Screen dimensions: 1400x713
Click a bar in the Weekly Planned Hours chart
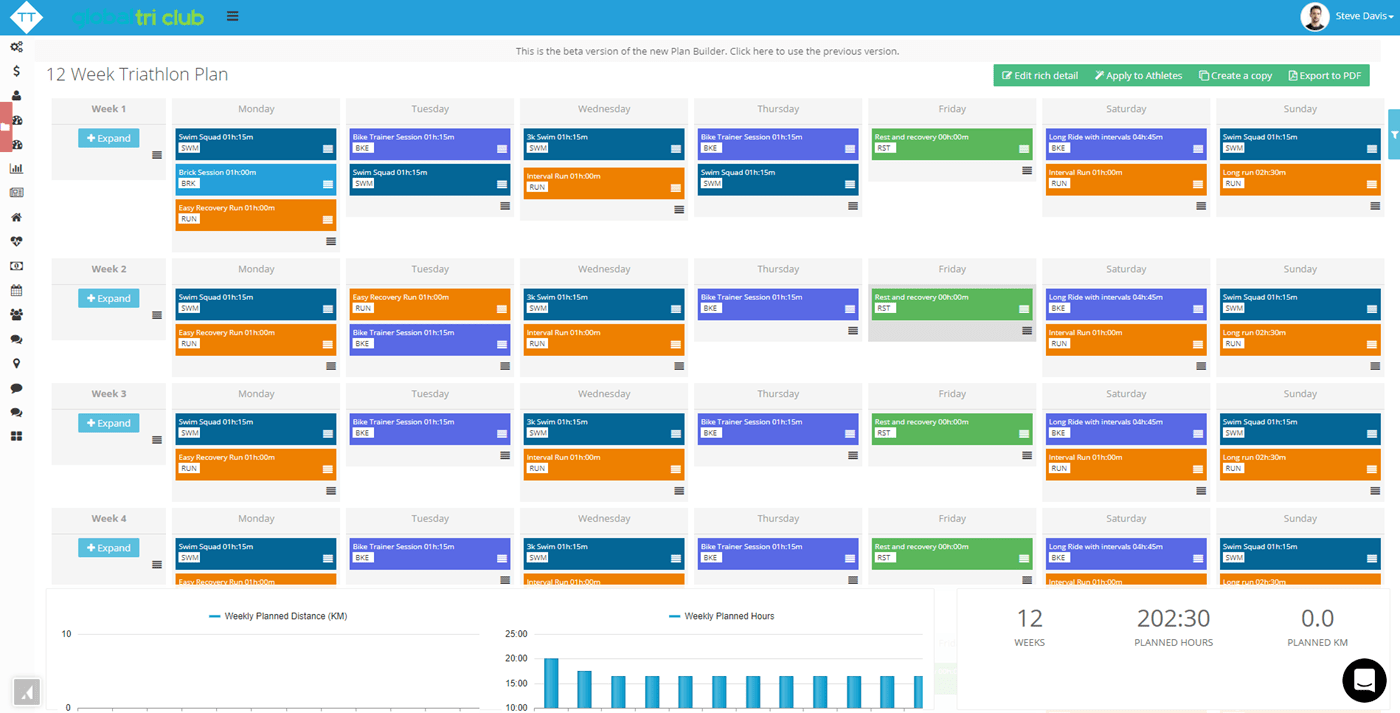point(550,680)
